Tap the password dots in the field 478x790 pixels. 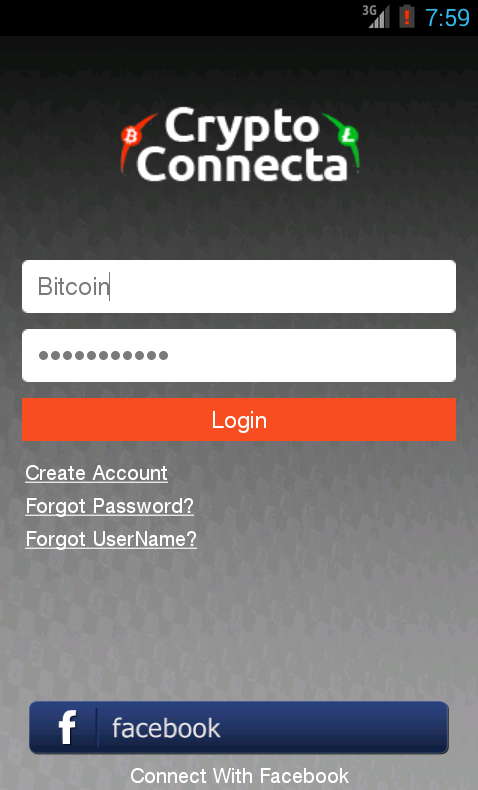[103, 356]
